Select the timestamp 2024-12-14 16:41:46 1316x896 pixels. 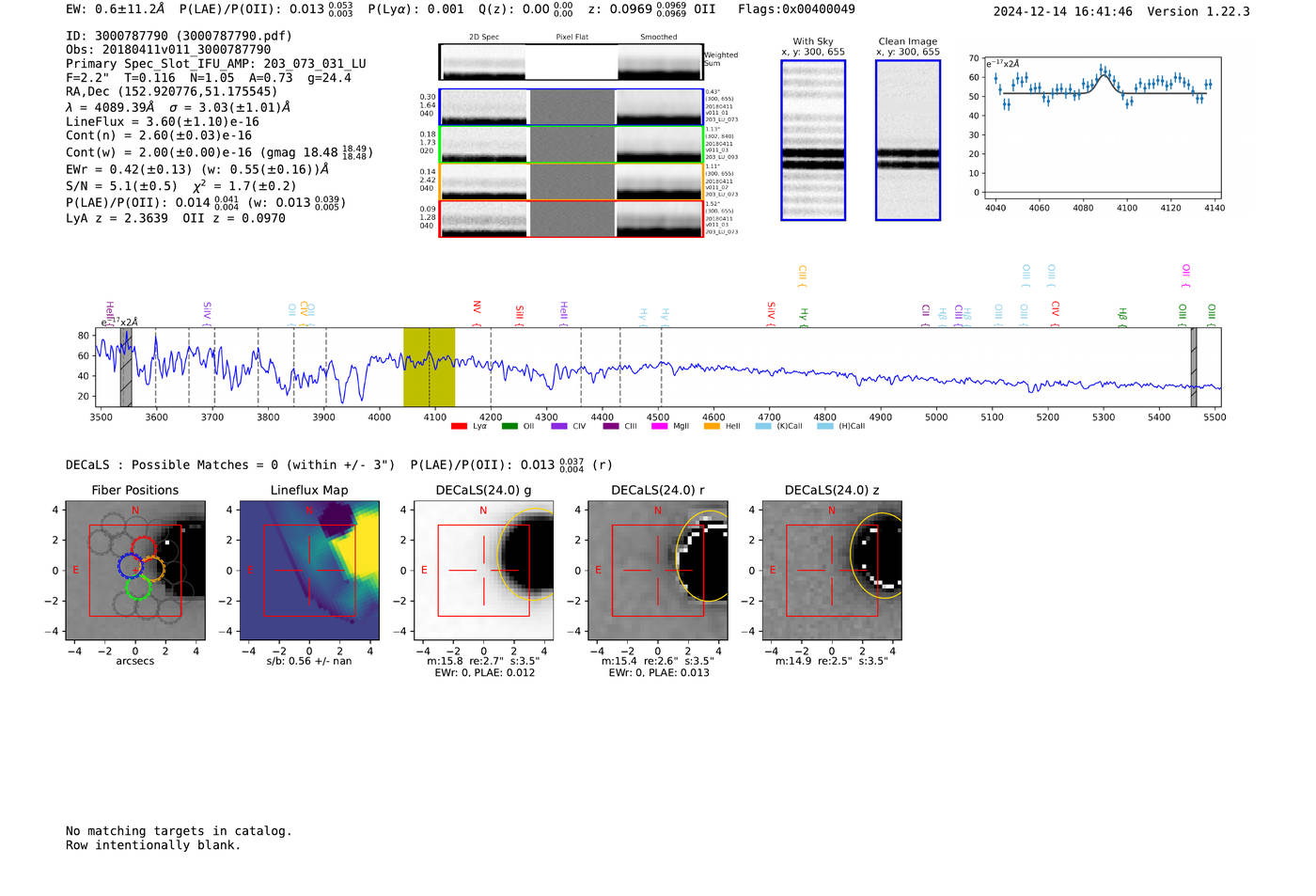pos(1063,11)
